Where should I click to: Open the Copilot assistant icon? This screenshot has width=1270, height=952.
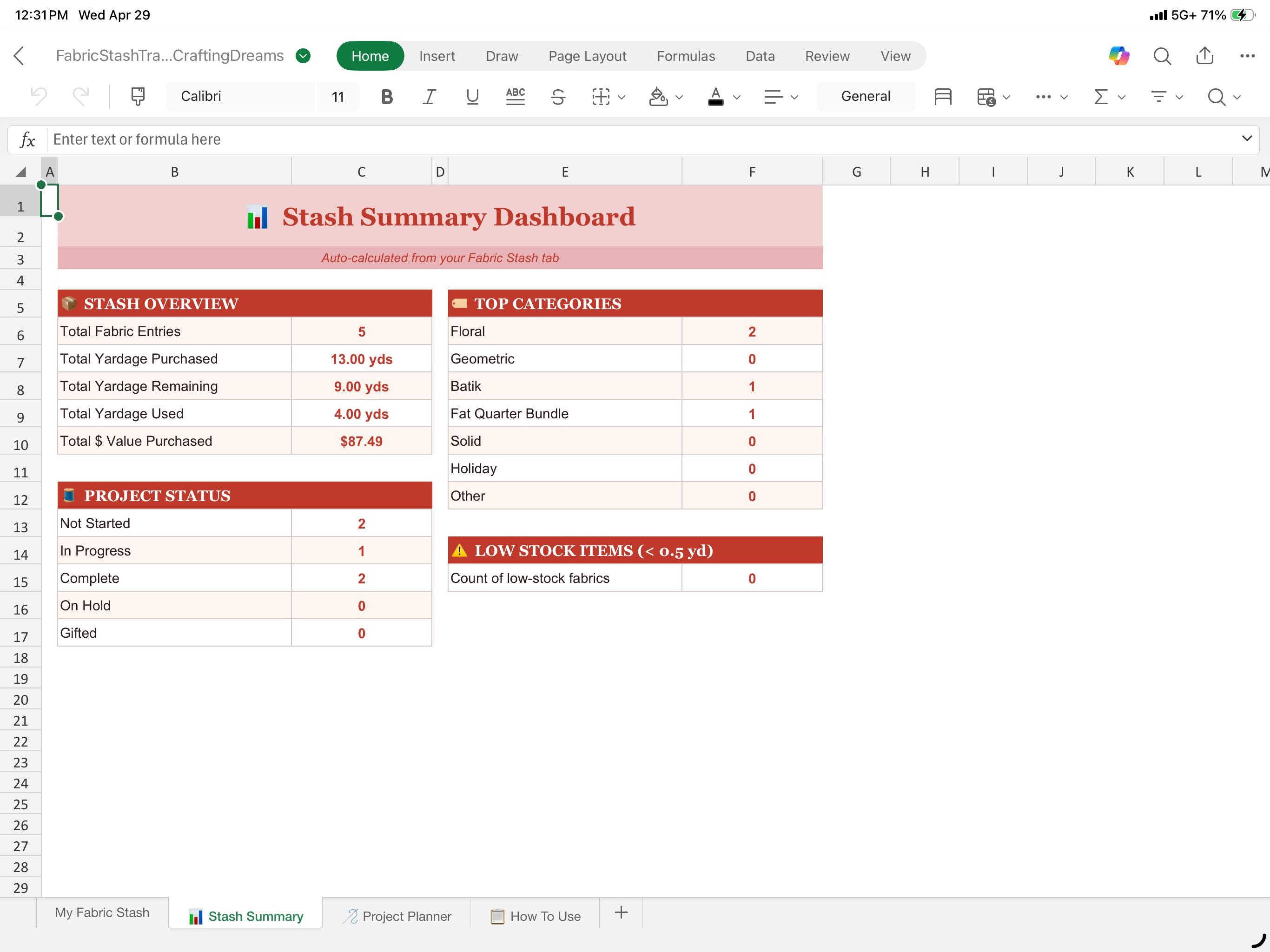[1118, 56]
